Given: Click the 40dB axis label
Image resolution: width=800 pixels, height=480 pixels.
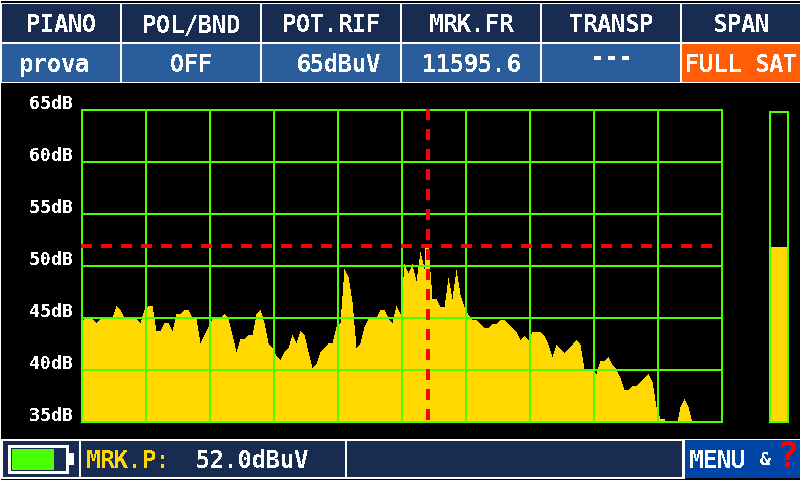Looking at the screenshot, I should click(x=51, y=363).
